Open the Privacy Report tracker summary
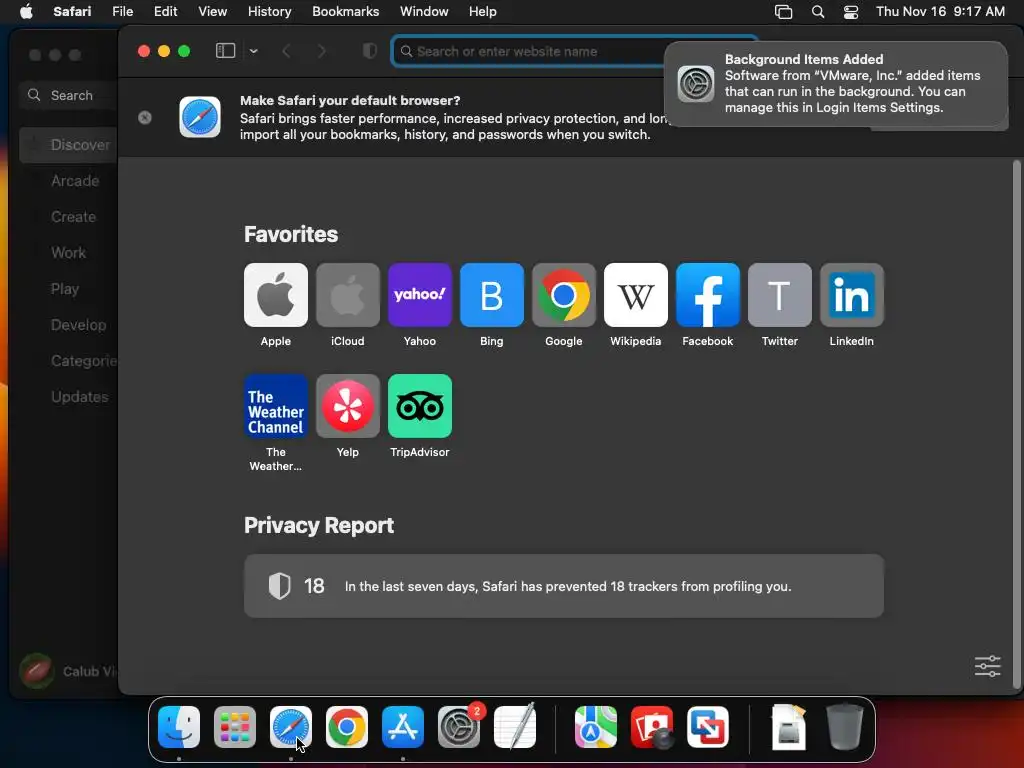 [564, 586]
